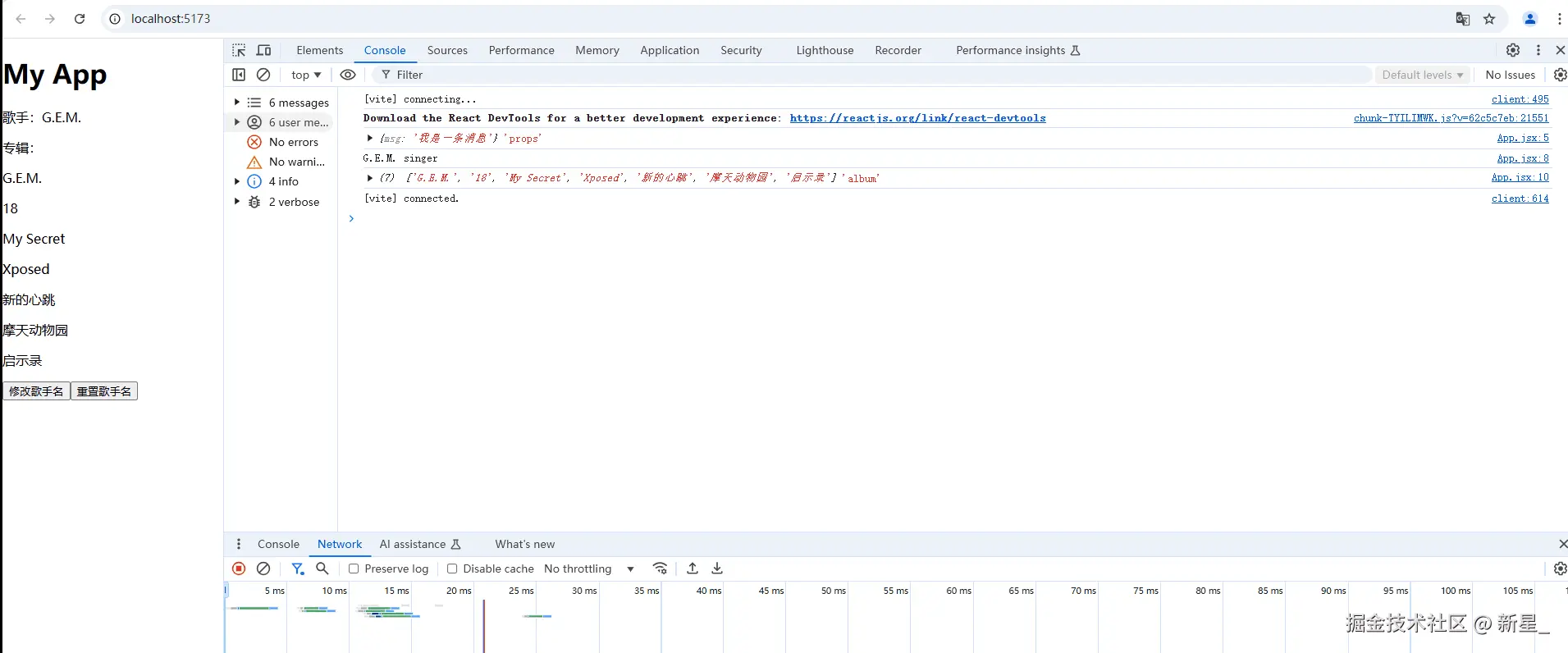Screen dimensions: 1568x653
Task: Open the chunk-TYILIMWK.js source link
Action: [1451, 118]
